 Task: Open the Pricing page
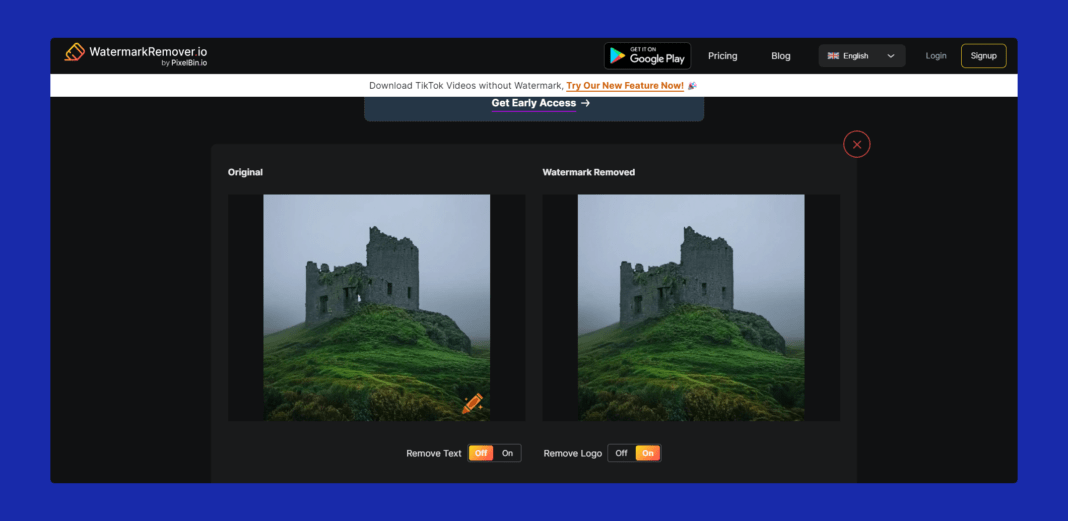722,56
